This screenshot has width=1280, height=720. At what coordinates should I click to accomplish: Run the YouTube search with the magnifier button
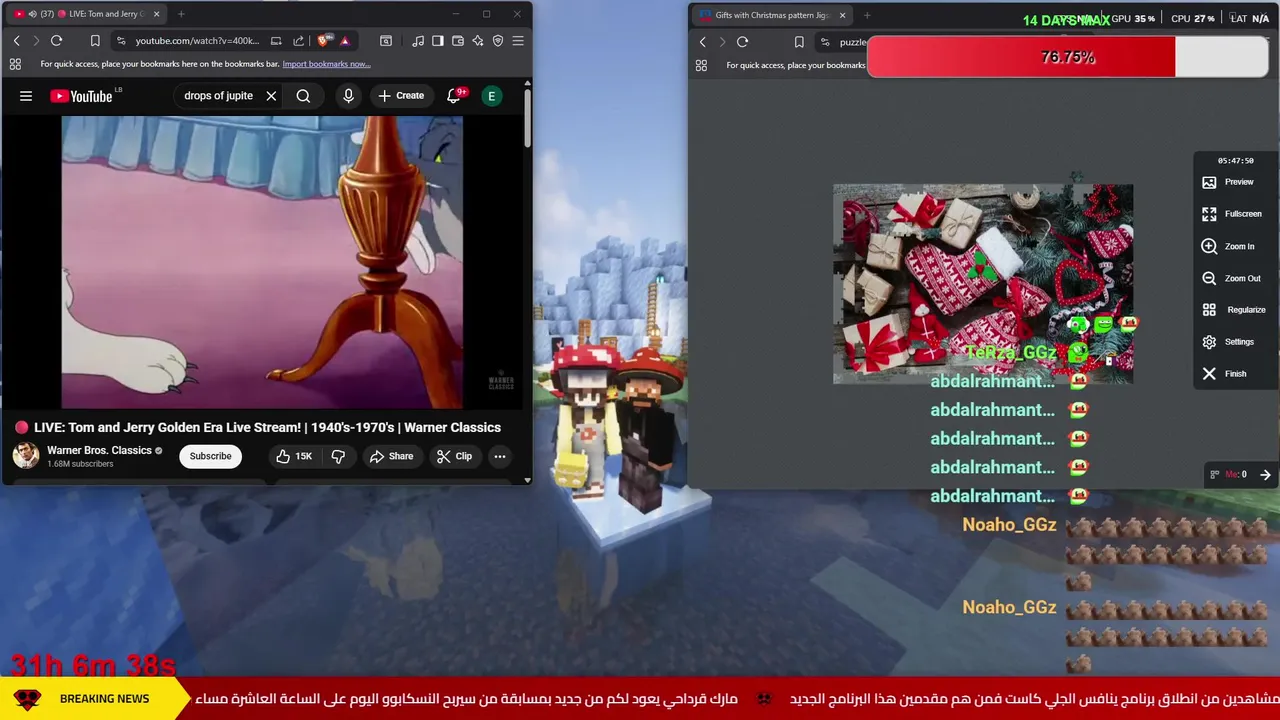pos(303,96)
